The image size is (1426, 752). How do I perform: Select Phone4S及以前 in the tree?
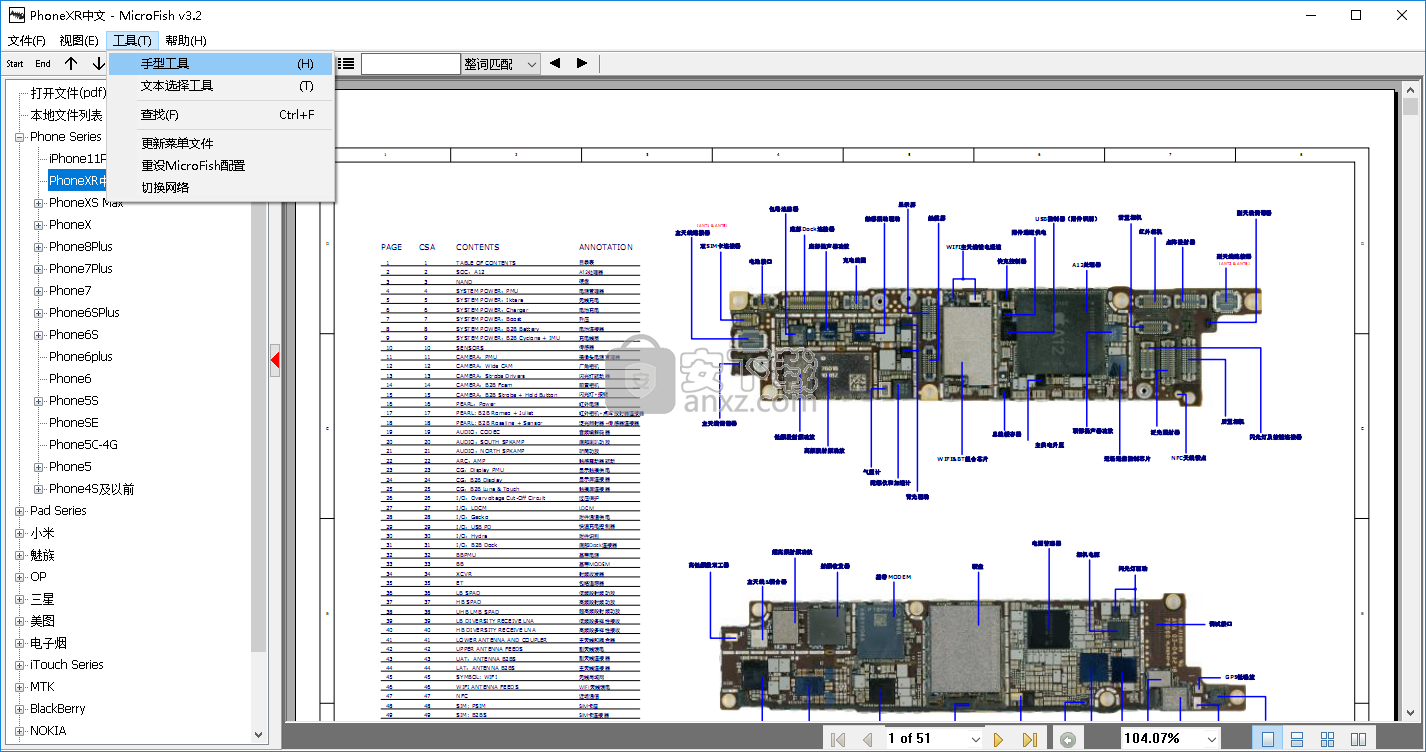tap(92, 489)
